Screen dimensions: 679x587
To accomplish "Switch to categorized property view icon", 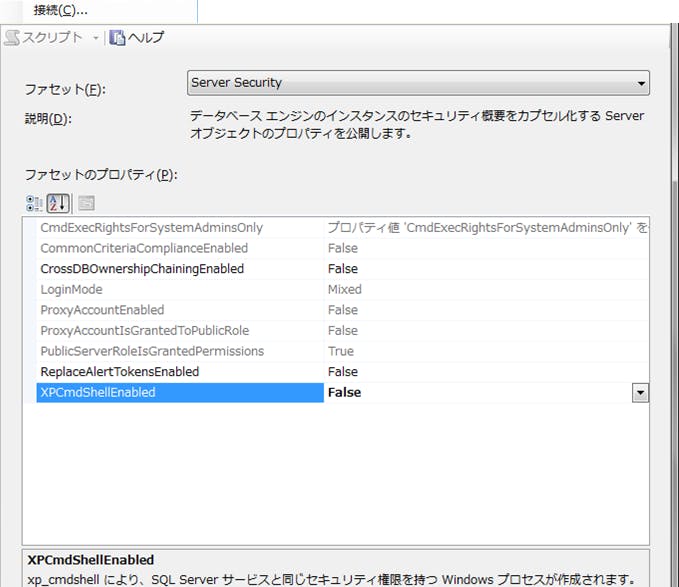I will point(35,203).
